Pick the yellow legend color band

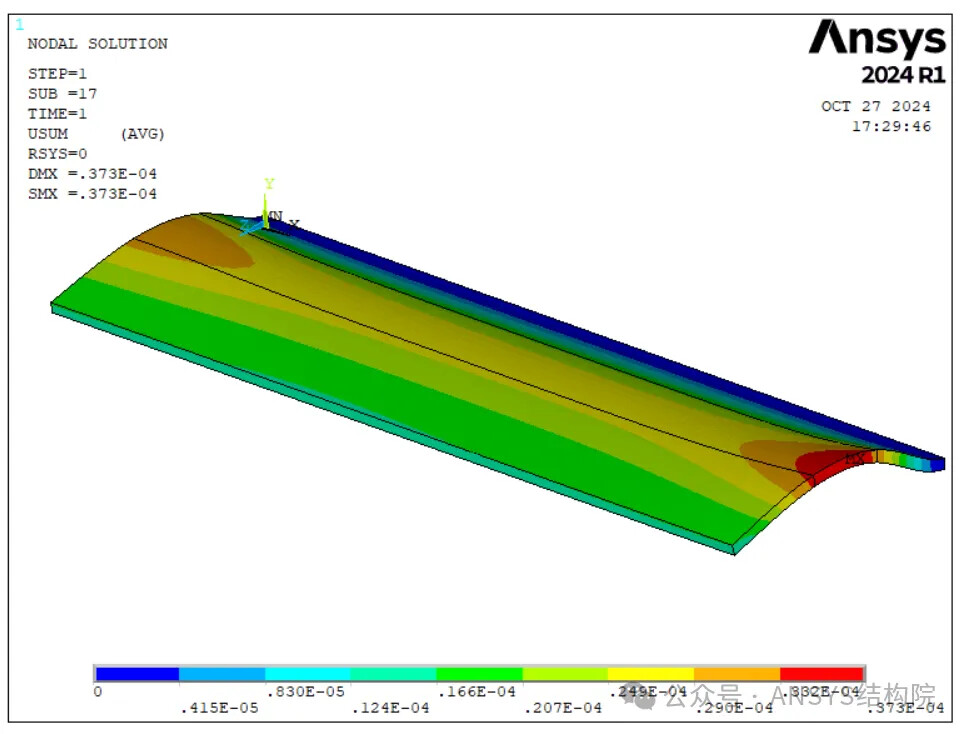650,674
